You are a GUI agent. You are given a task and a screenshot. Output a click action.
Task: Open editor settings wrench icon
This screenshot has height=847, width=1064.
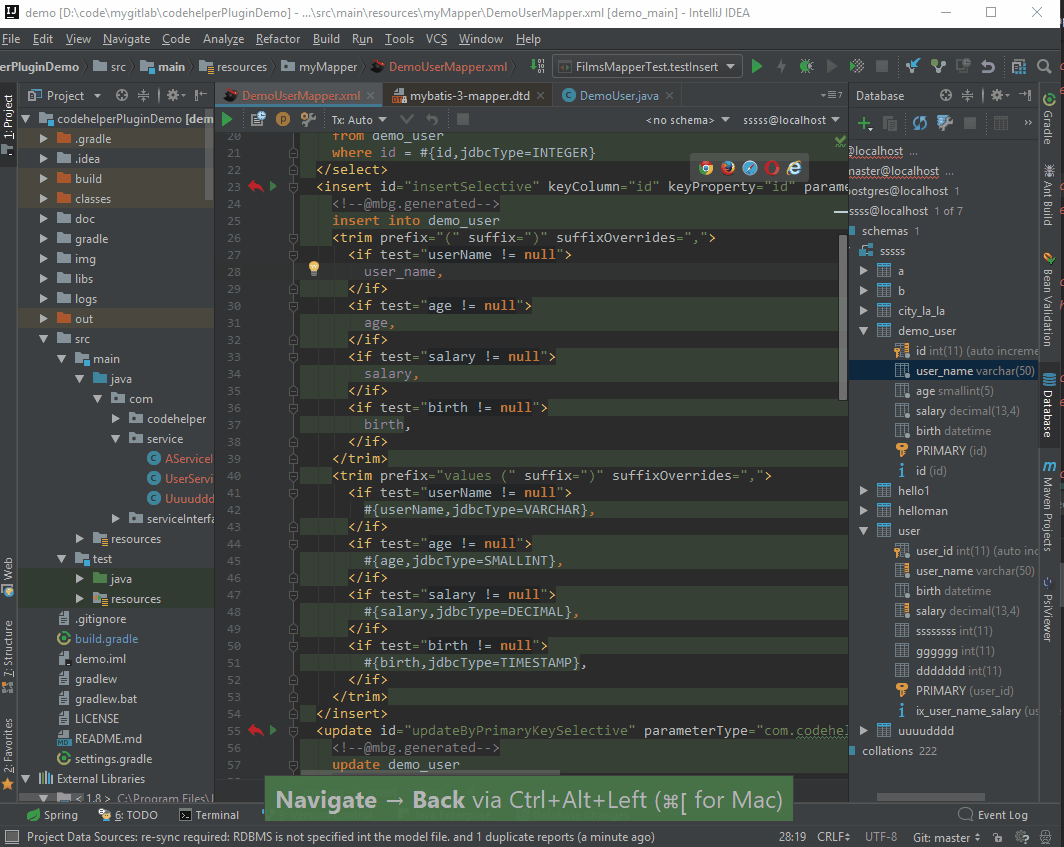tap(308, 119)
